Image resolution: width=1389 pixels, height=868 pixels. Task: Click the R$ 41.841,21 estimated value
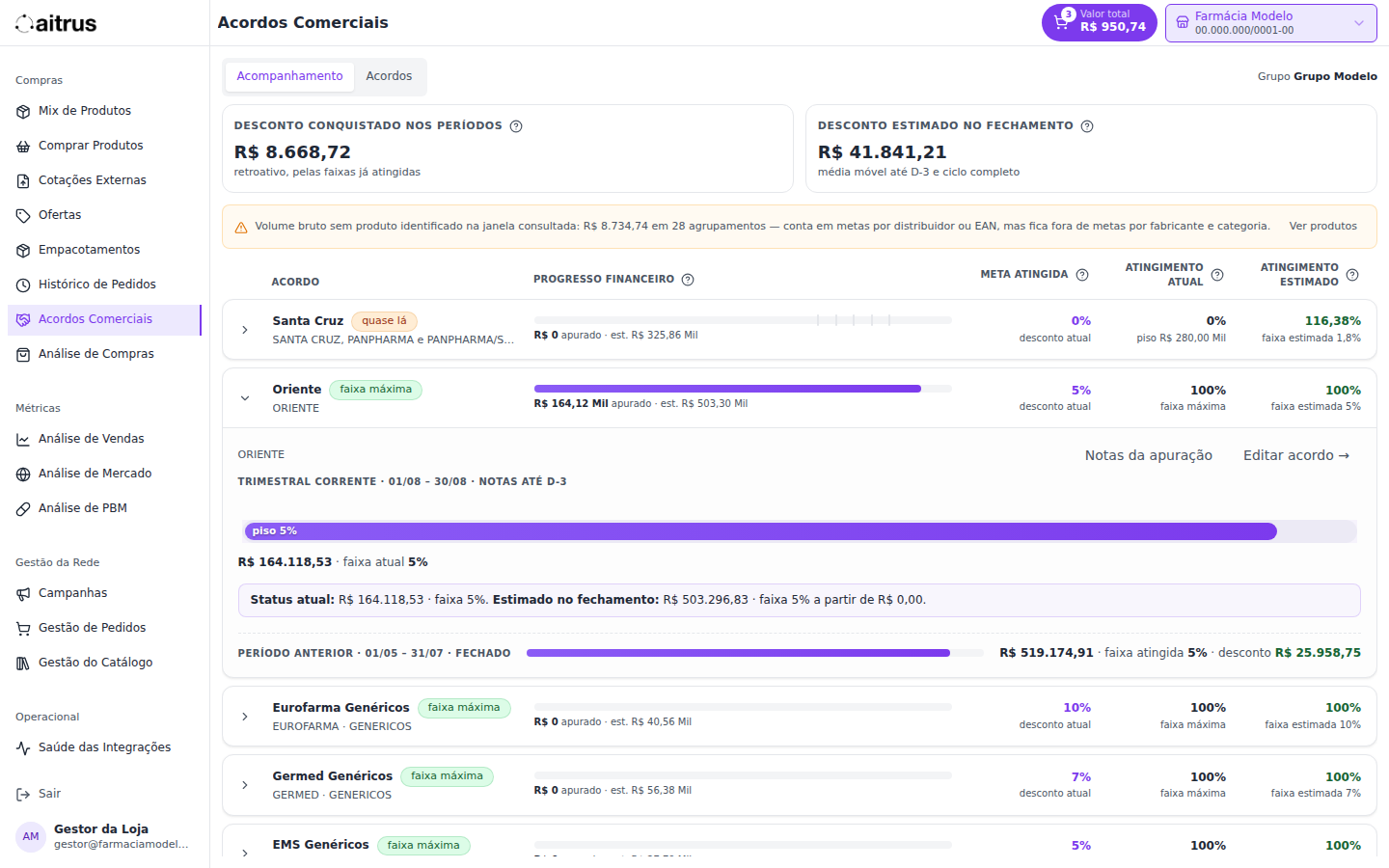point(883,152)
